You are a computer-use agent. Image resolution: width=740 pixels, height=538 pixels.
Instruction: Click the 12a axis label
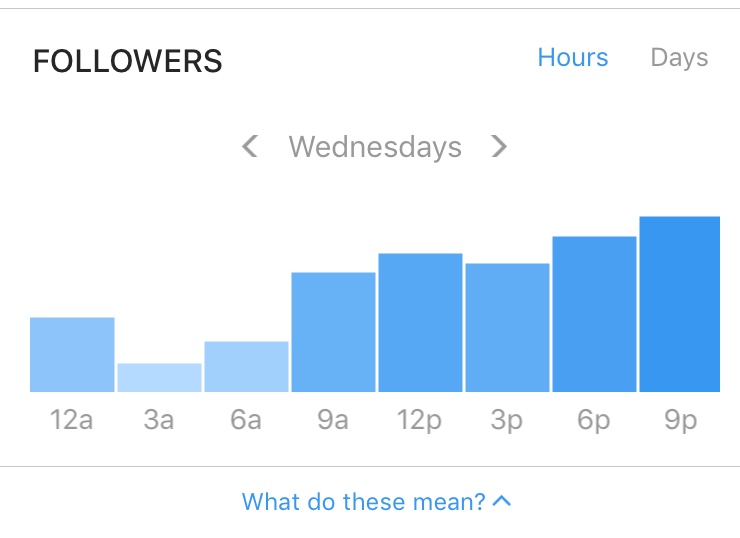[x=72, y=420]
